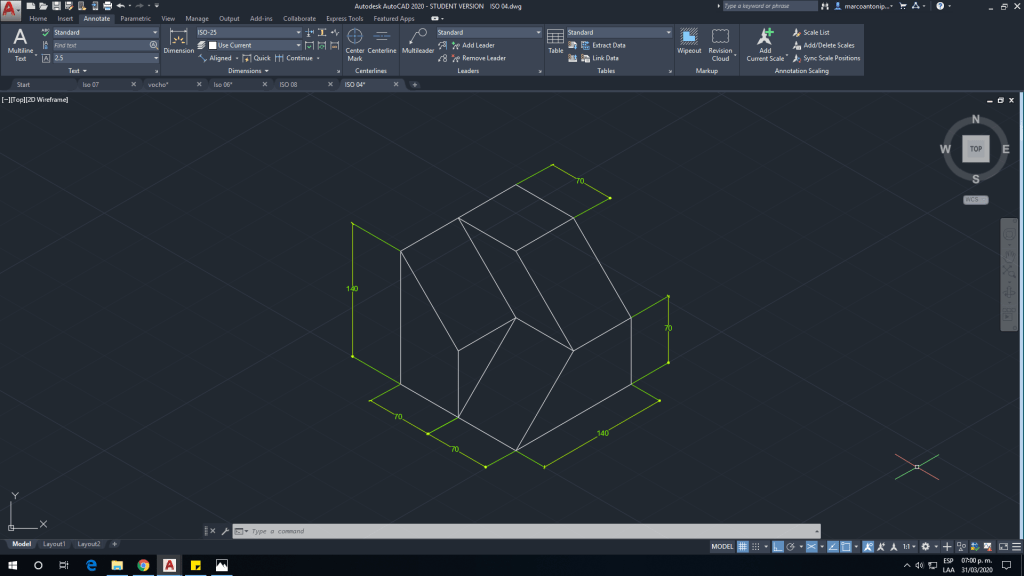This screenshot has height=576, width=1024.
Task: Click the Add Leader button
Action: (477, 45)
